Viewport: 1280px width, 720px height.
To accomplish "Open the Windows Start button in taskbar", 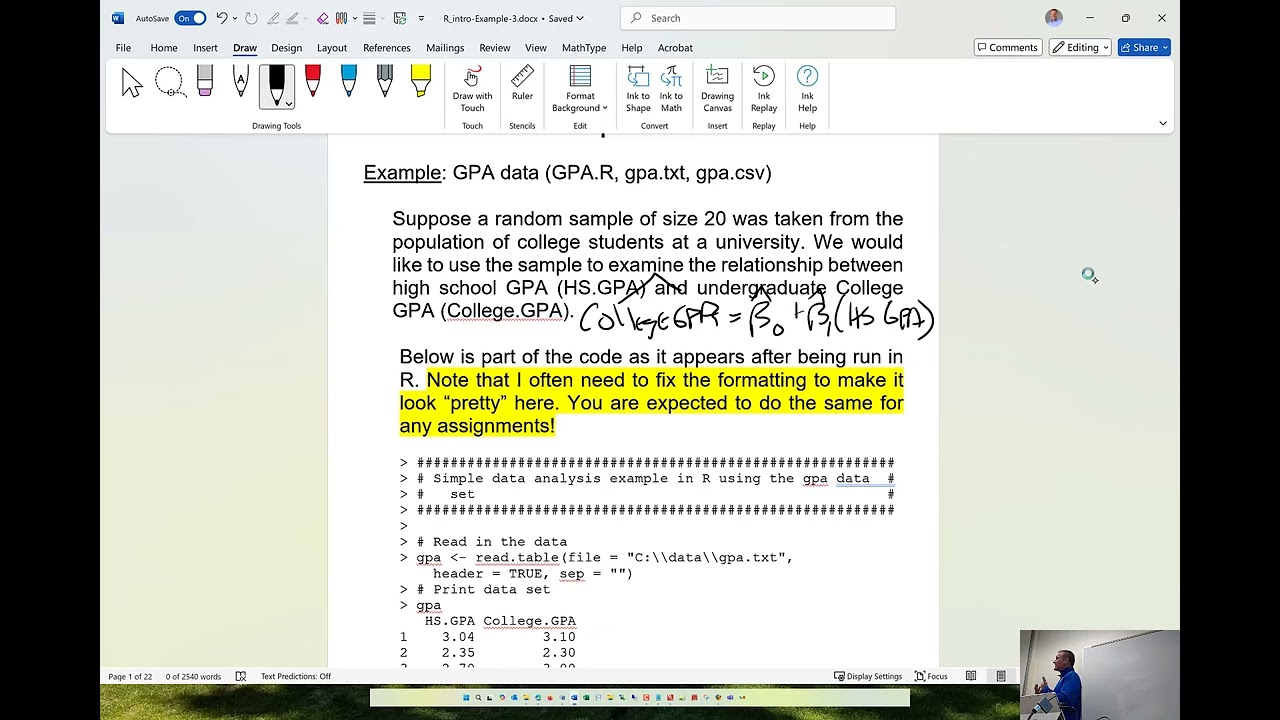I will click(465, 697).
